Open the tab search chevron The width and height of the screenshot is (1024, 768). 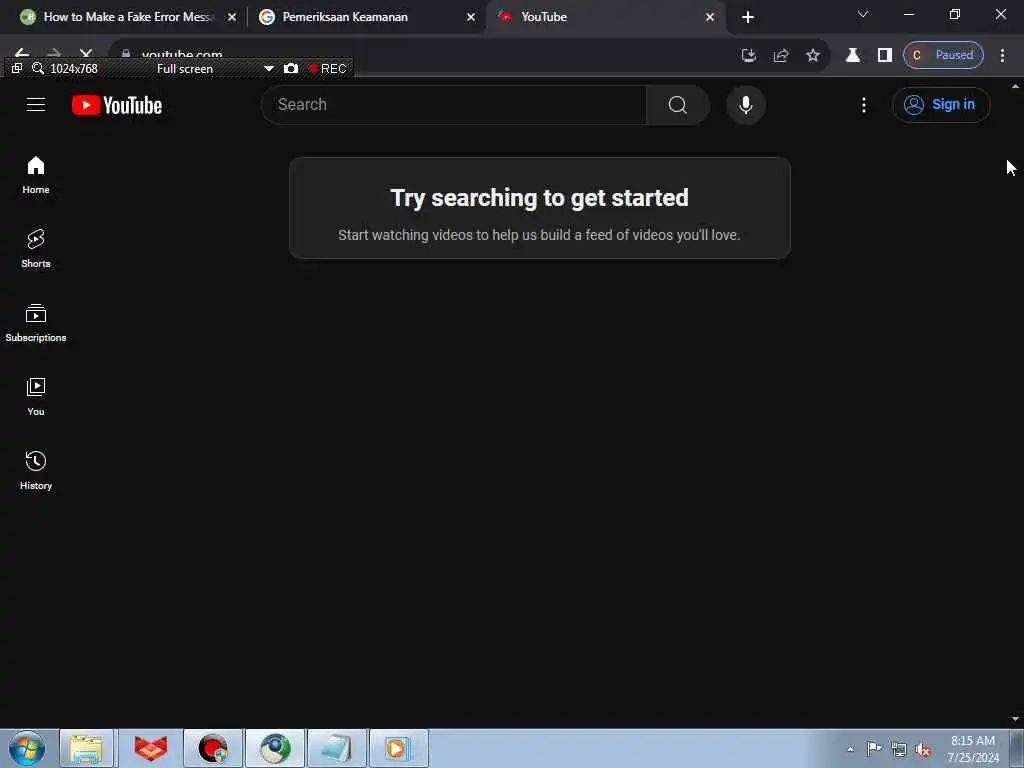[863, 14]
